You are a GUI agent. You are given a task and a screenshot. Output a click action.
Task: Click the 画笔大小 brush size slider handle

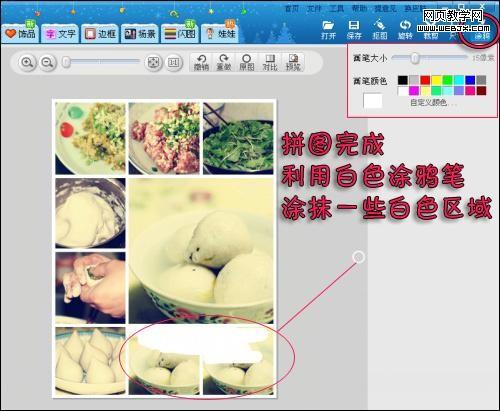(415, 58)
